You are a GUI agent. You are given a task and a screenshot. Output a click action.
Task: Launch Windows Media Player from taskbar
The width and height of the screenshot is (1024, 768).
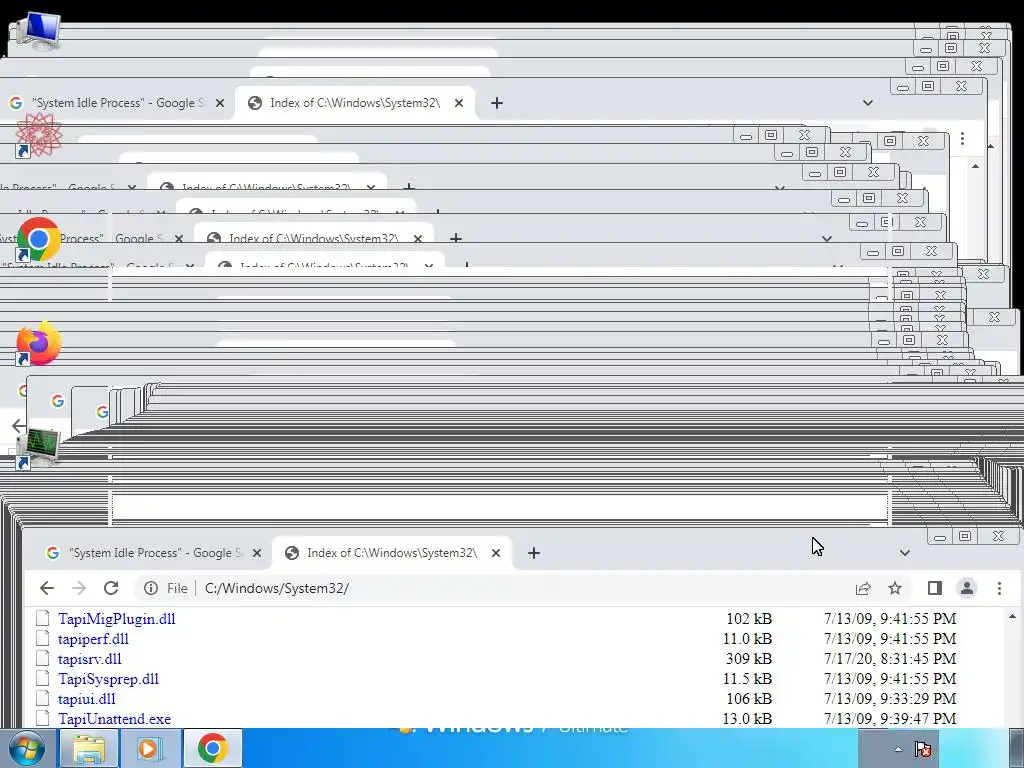(150, 748)
